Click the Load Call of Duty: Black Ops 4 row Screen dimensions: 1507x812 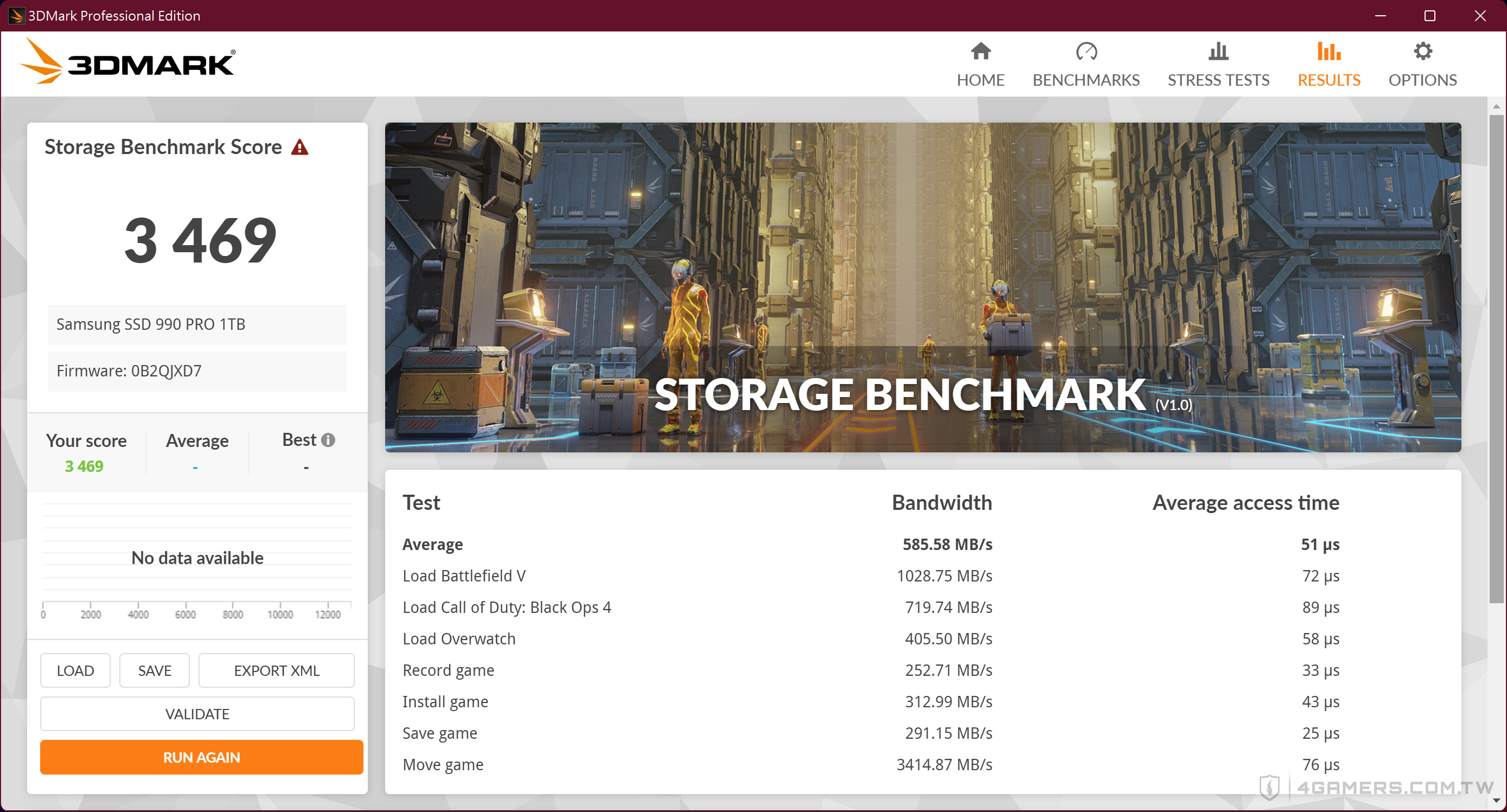871,608
